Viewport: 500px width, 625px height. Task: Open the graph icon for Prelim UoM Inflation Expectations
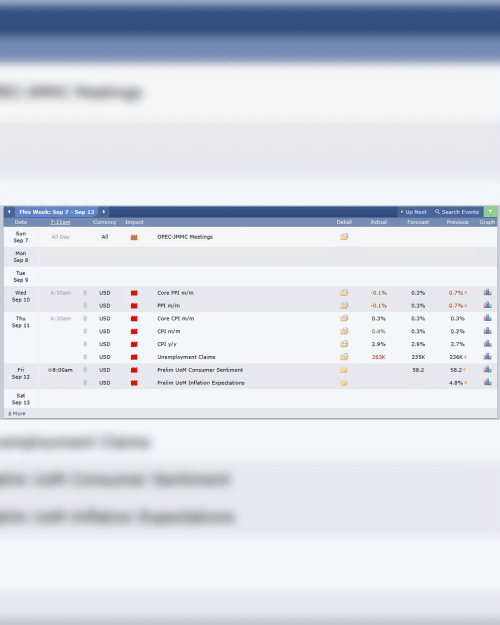point(487,382)
